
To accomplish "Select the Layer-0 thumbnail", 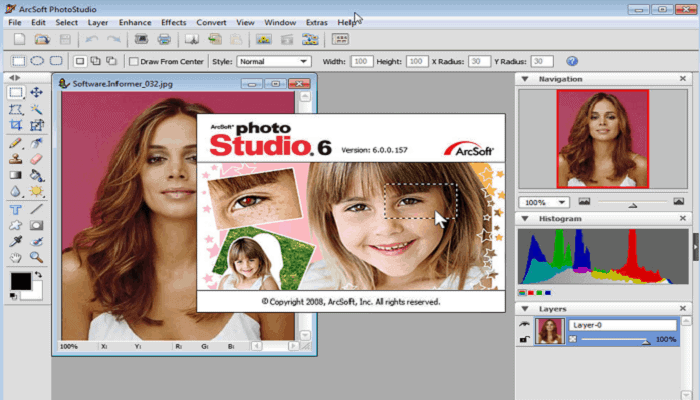I will pyautogui.click(x=550, y=331).
